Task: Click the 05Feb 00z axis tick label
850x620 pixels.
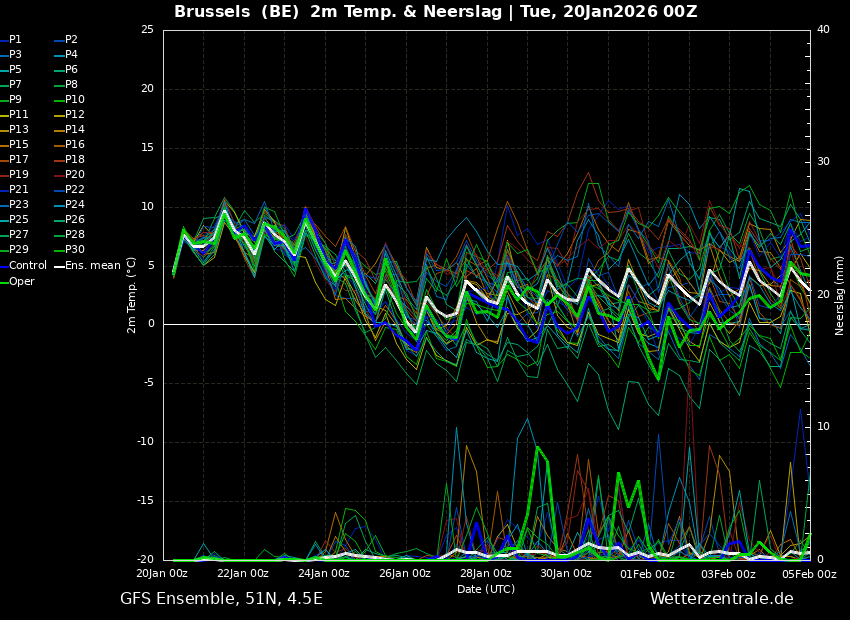Action: pyautogui.click(x=810, y=573)
